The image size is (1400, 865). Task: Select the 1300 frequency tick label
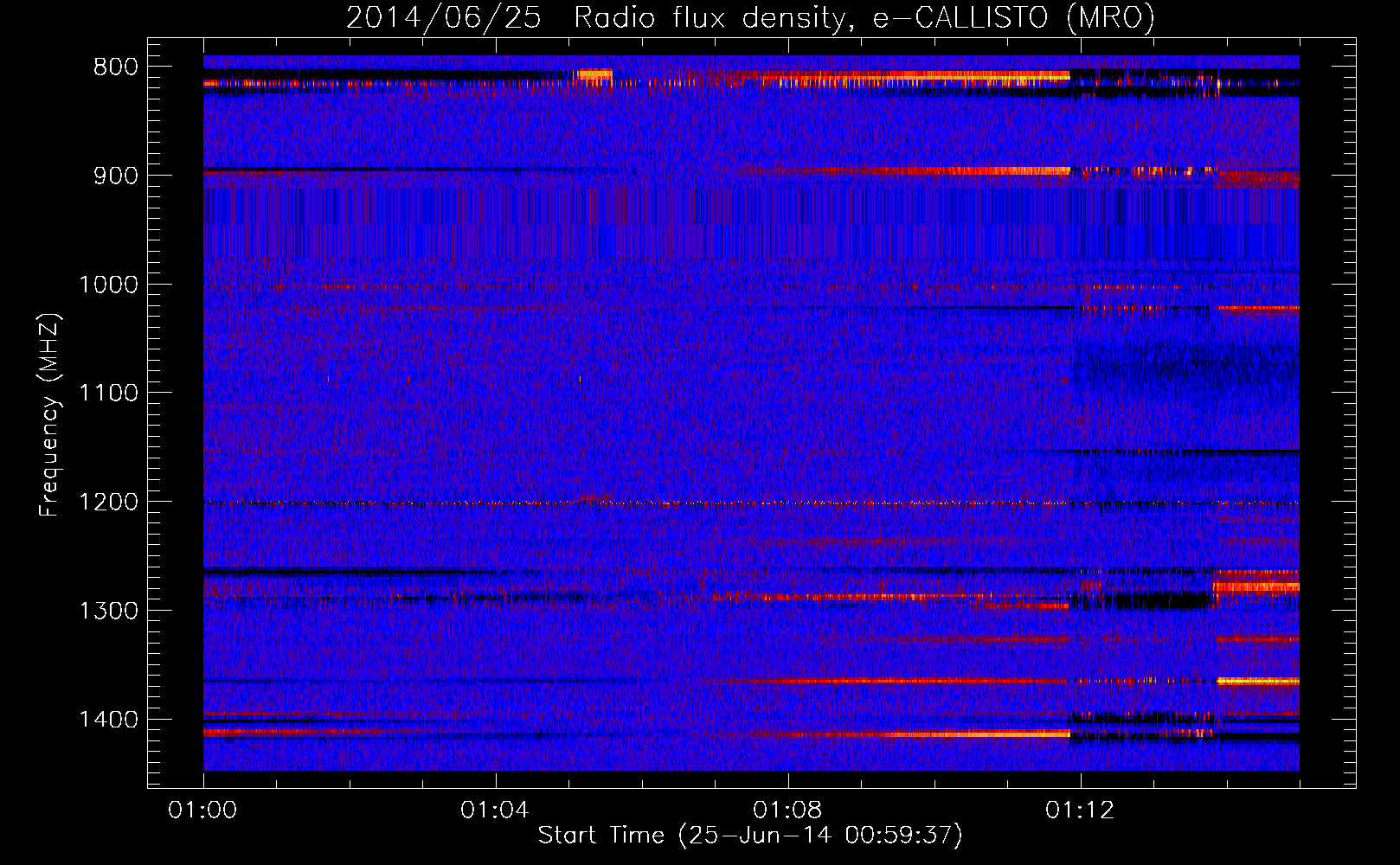coord(108,611)
